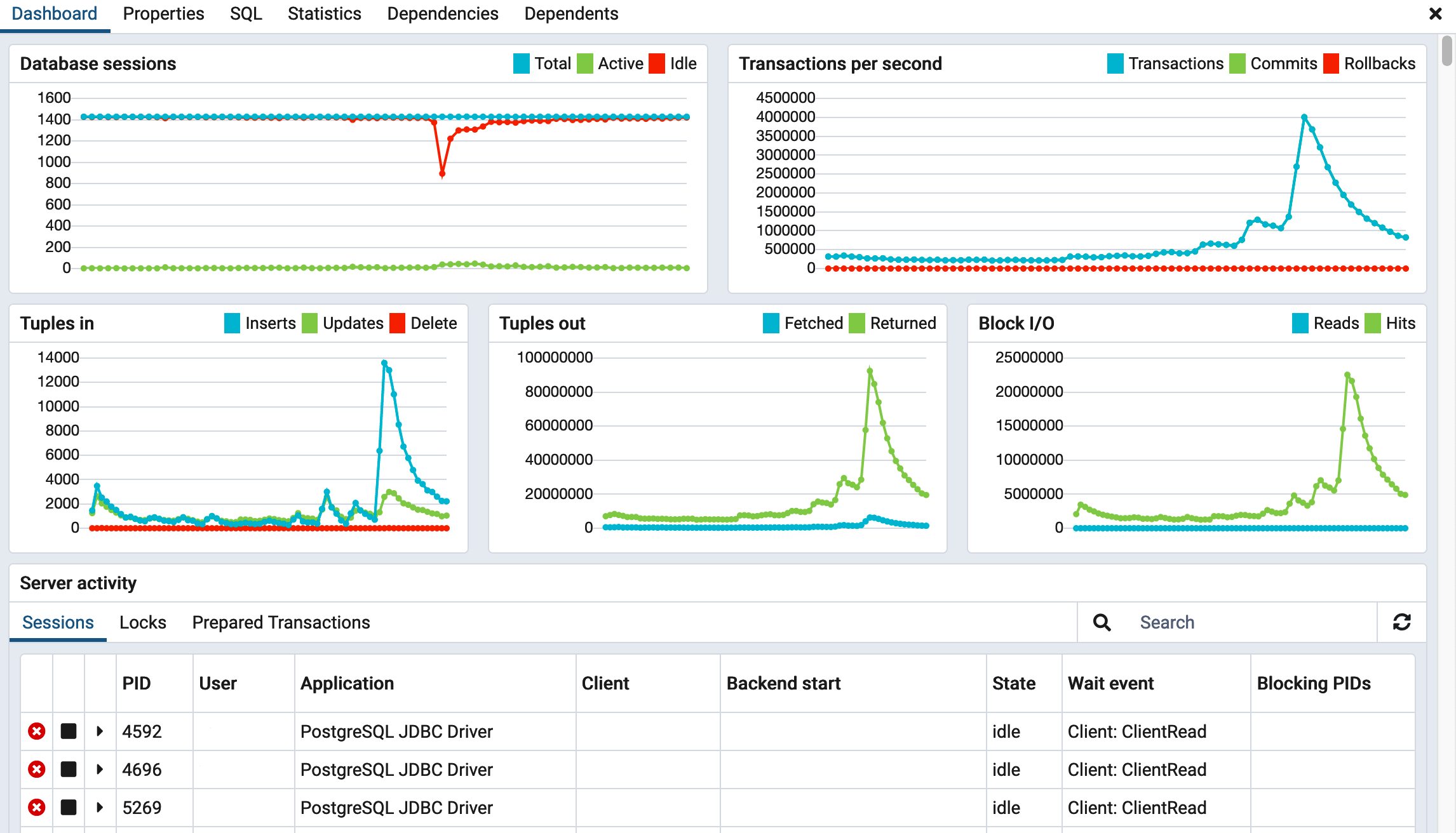1456x833 pixels.
Task: Focus the server activity Search field
Action: [1251, 622]
